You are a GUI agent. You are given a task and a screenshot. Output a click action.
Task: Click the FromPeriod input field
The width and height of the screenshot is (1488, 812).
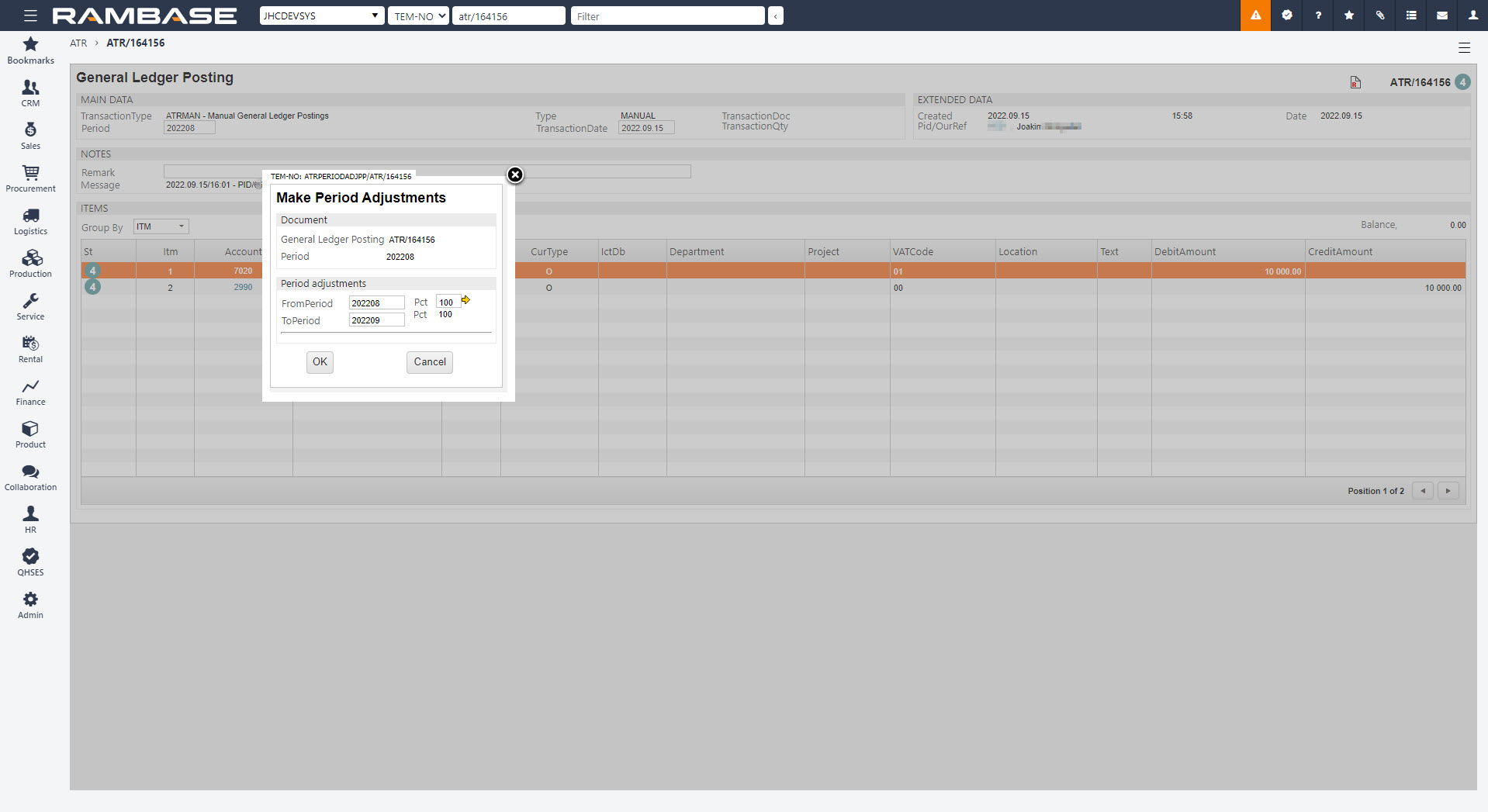tap(376, 303)
